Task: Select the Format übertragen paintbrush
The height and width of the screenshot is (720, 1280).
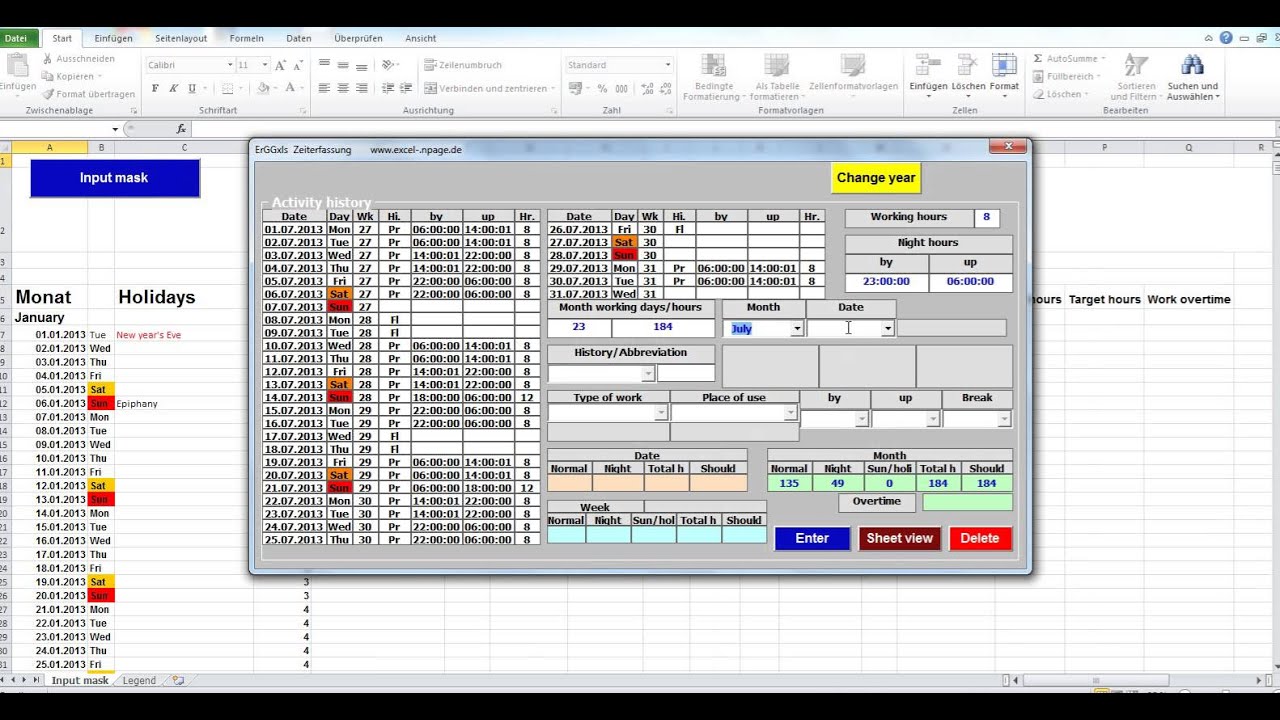Action: pos(47,94)
